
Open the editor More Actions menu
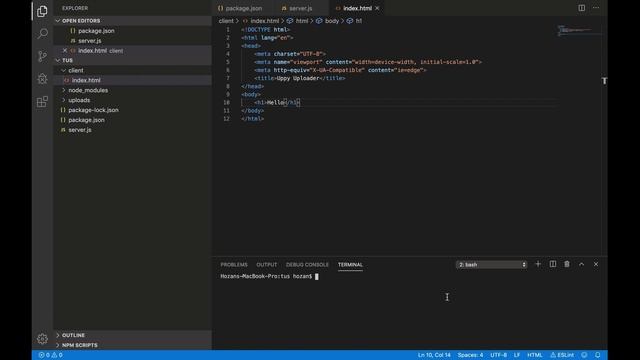tap(596, 8)
